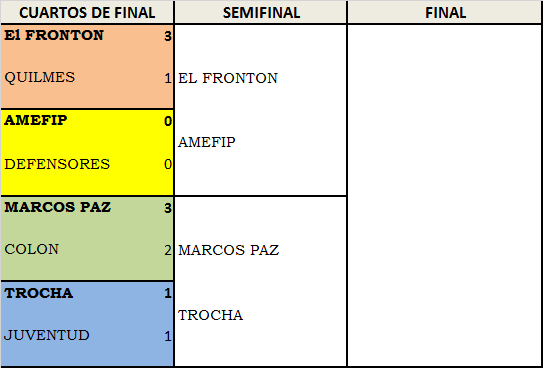Click MARCOS PAZ's score of 3
Screen dimensions: 543x368
pos(168,208)
